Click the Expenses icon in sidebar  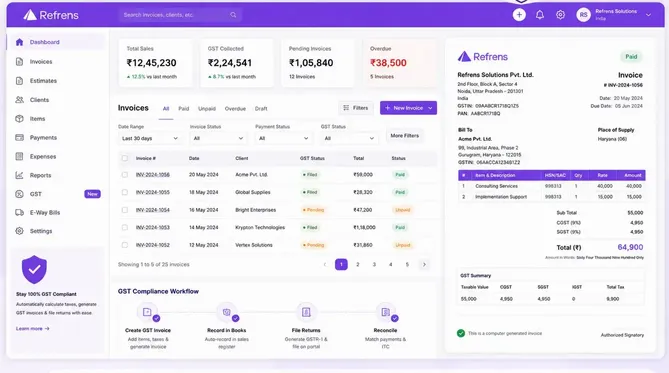pos(19,156)
